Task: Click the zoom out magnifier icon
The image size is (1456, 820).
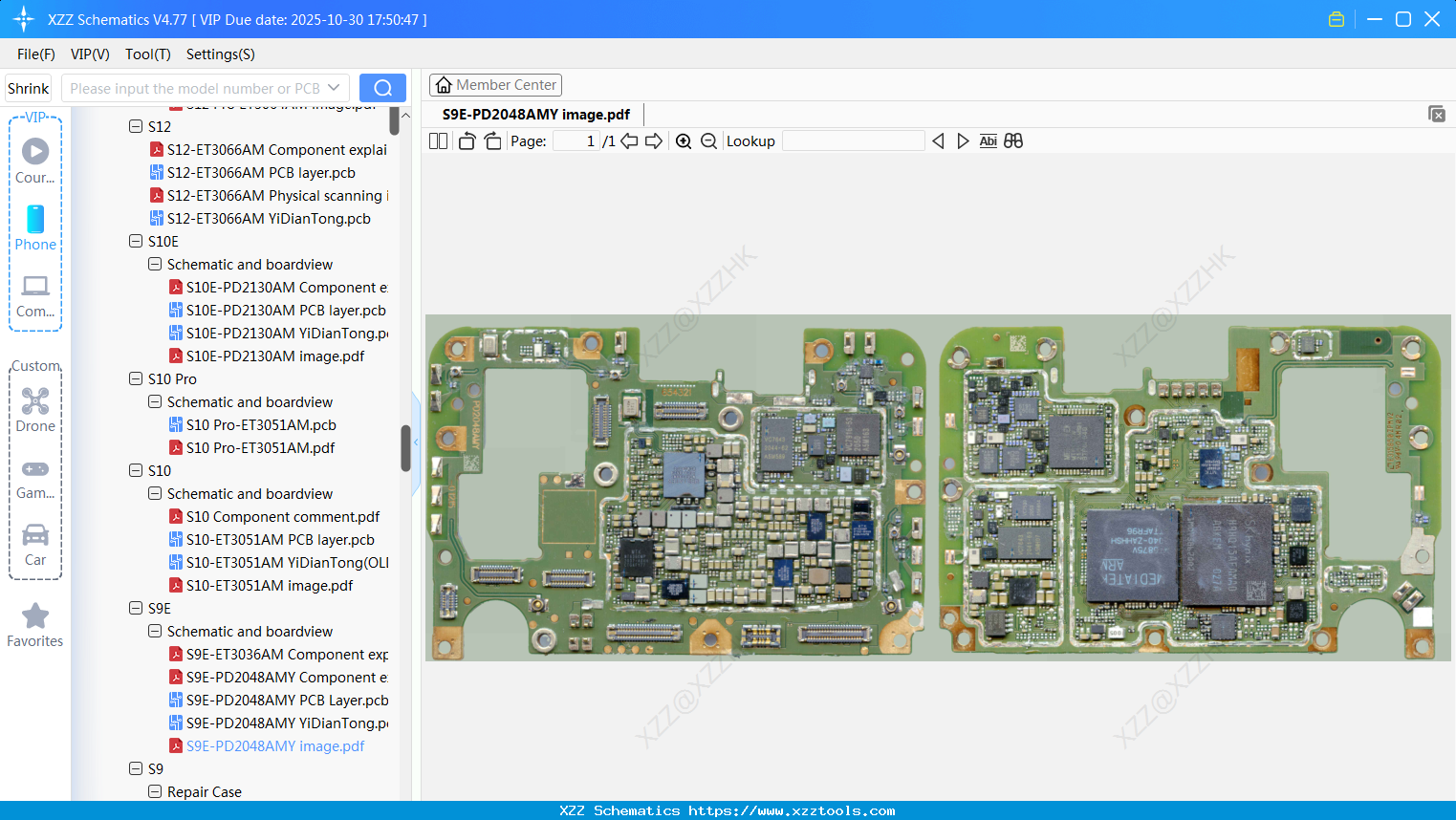Action: 708,141
